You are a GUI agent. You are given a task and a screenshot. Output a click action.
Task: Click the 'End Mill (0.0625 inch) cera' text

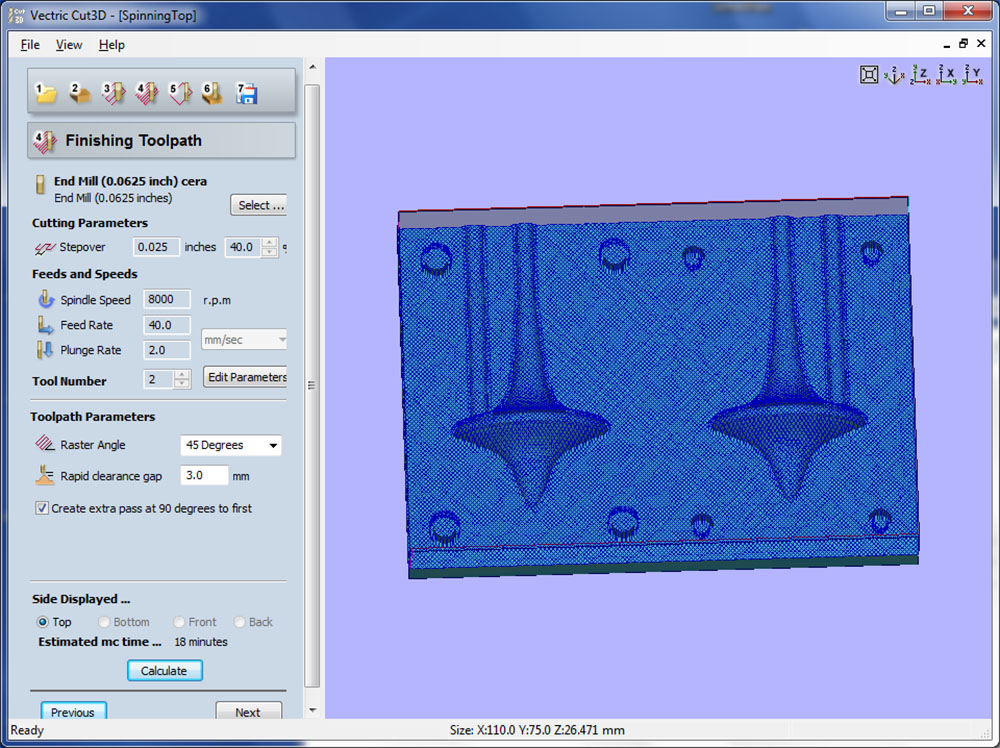click(130, 181)
